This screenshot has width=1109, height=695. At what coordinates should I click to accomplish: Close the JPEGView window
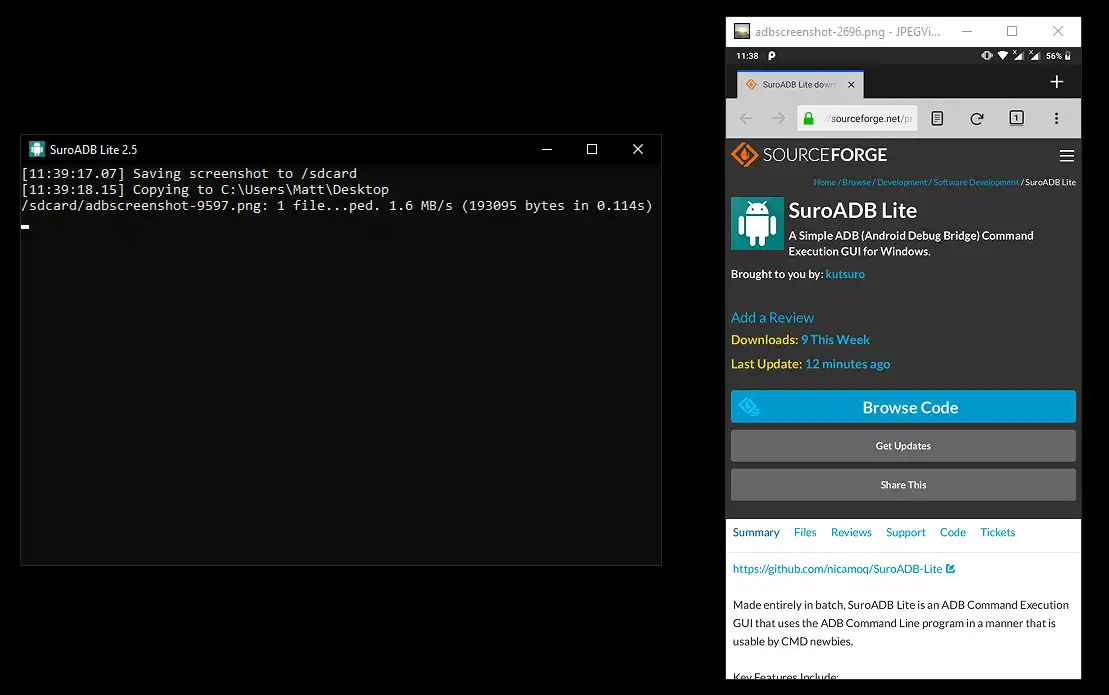pyautogui.click(x=1058, y=31)
